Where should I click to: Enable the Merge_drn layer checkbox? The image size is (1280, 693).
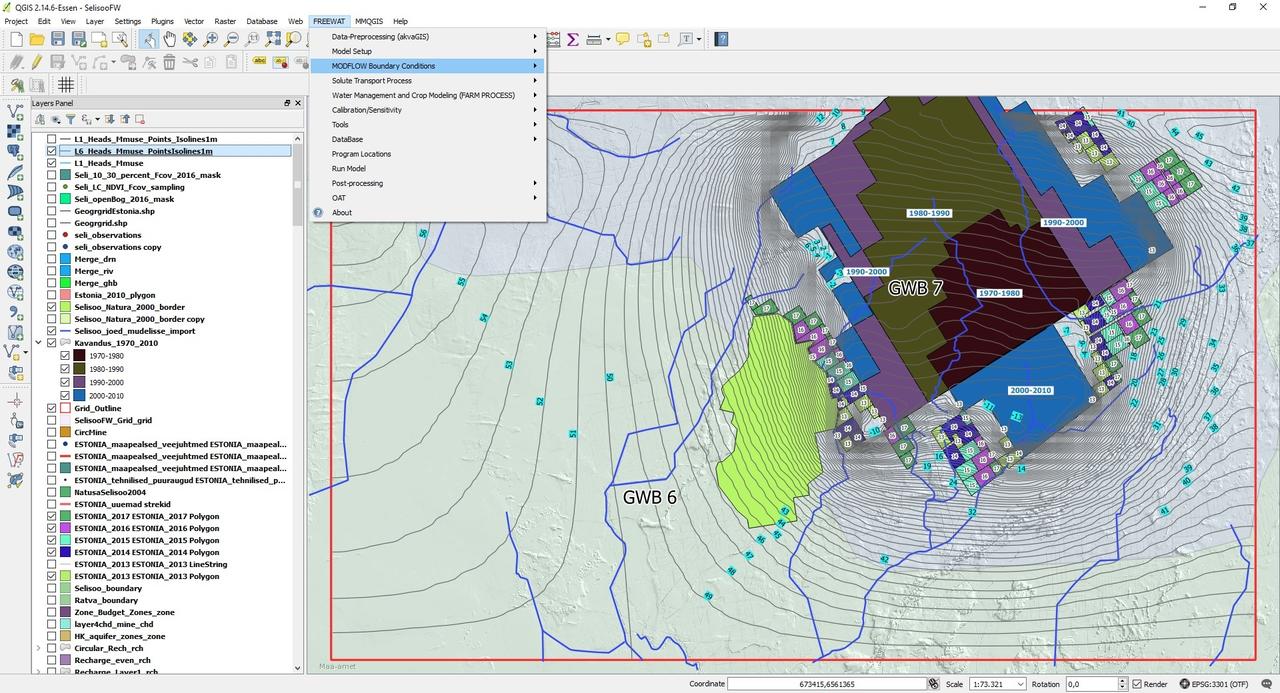tap(52, 259)
